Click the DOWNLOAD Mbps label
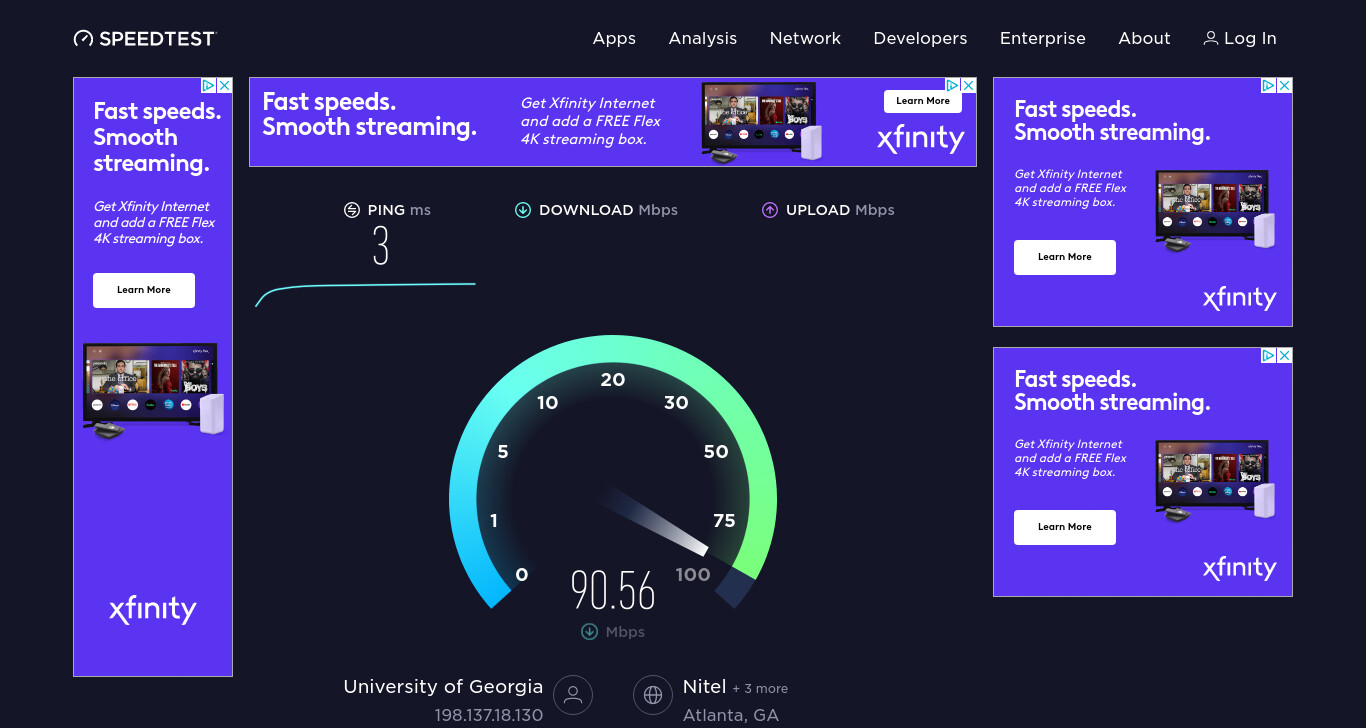The image size is (1366, 728). tap(608, 210)
